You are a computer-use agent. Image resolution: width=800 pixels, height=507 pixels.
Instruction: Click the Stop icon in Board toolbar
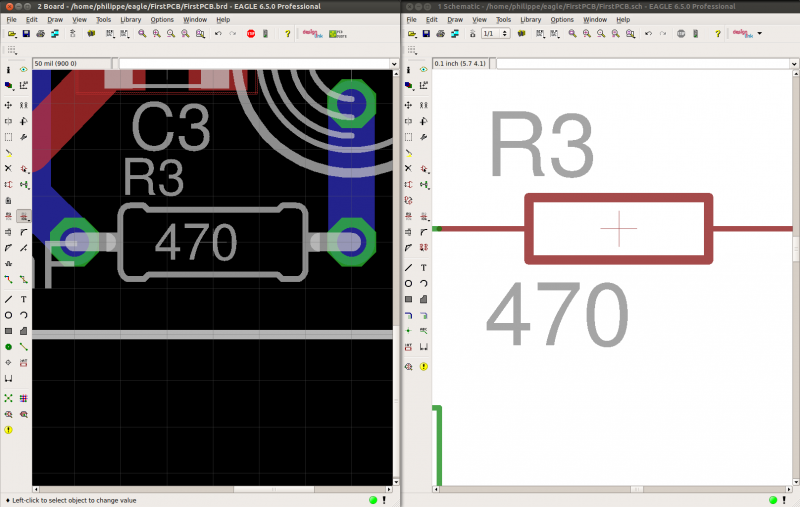coord(251,33)
